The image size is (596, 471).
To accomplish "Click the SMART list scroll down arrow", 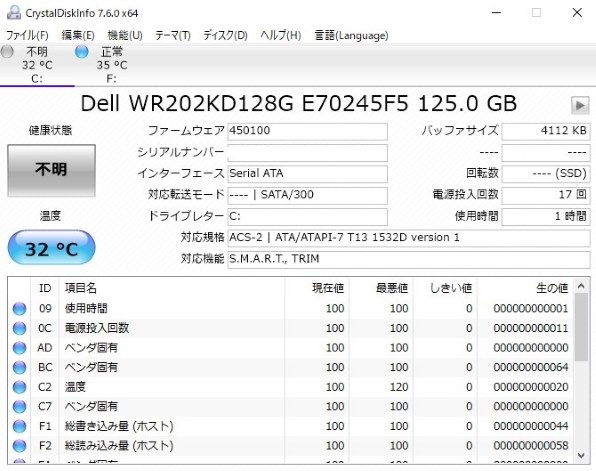I will pyautogui.click(x=581, y=455).
